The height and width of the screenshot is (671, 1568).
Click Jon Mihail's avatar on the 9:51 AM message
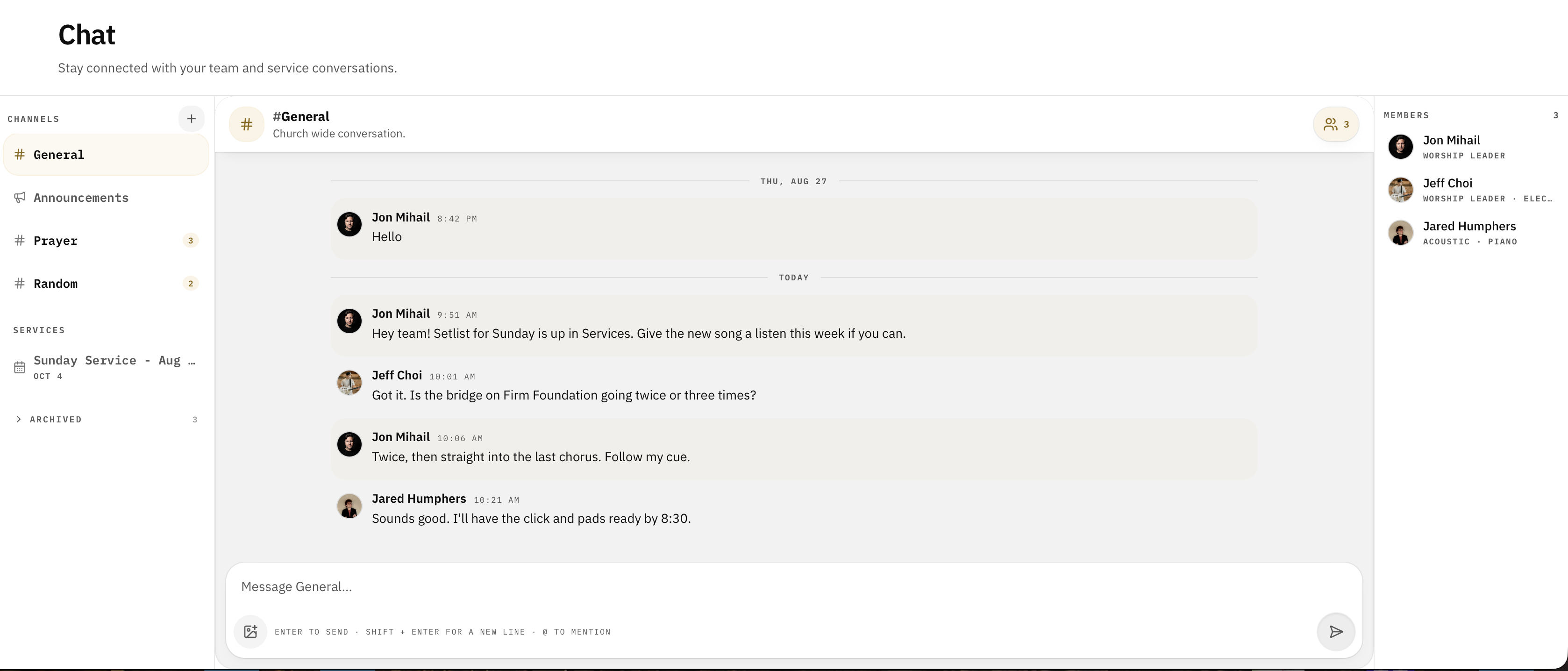click(349, 321)
